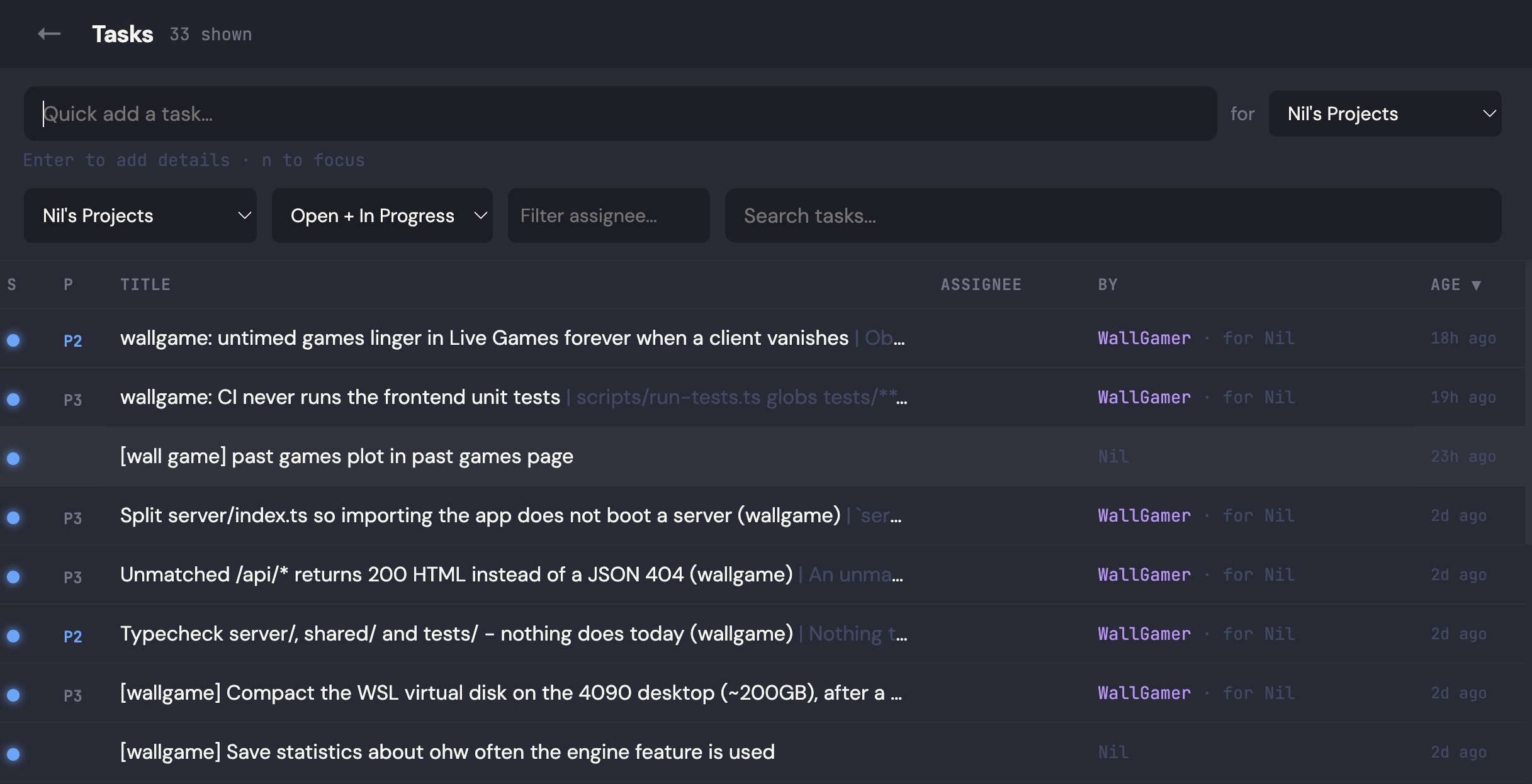The height and width of the screenshot is (784, 1532).
Task: Click WallGamer author on Split server/index.ts row
Action: 1144,516
